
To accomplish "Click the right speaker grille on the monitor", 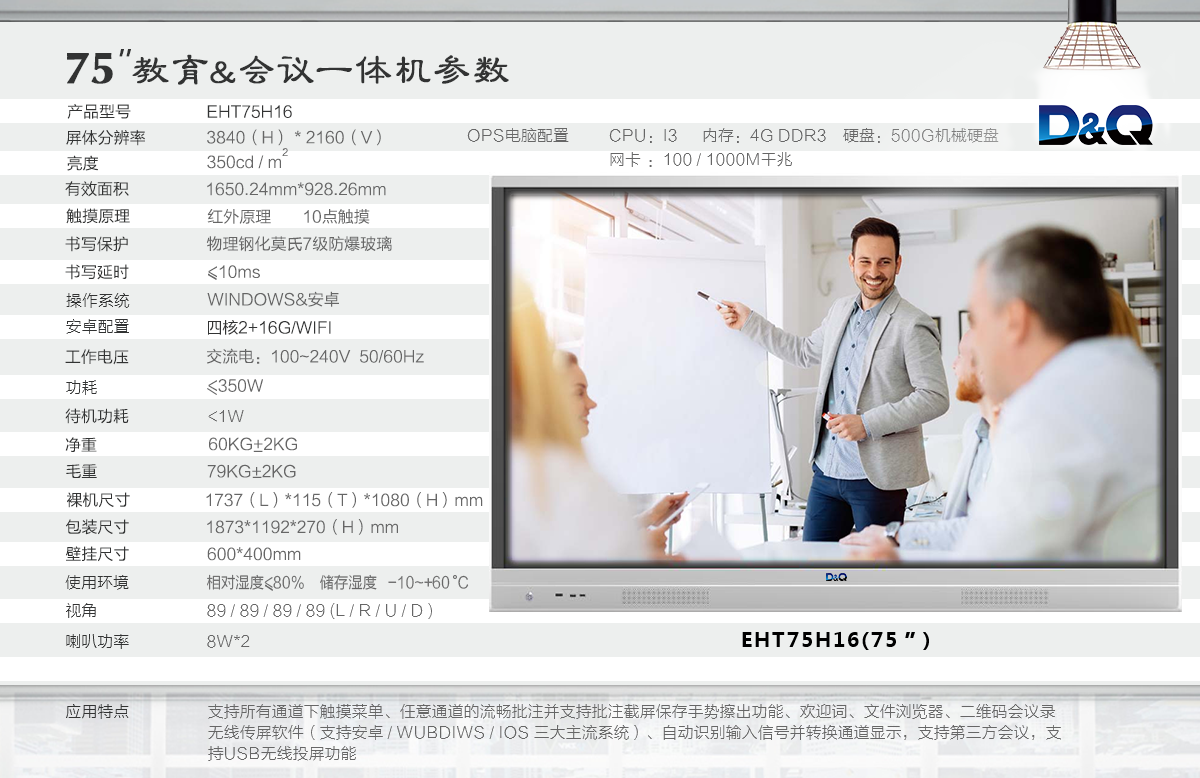I will [x=1004, y=597].
